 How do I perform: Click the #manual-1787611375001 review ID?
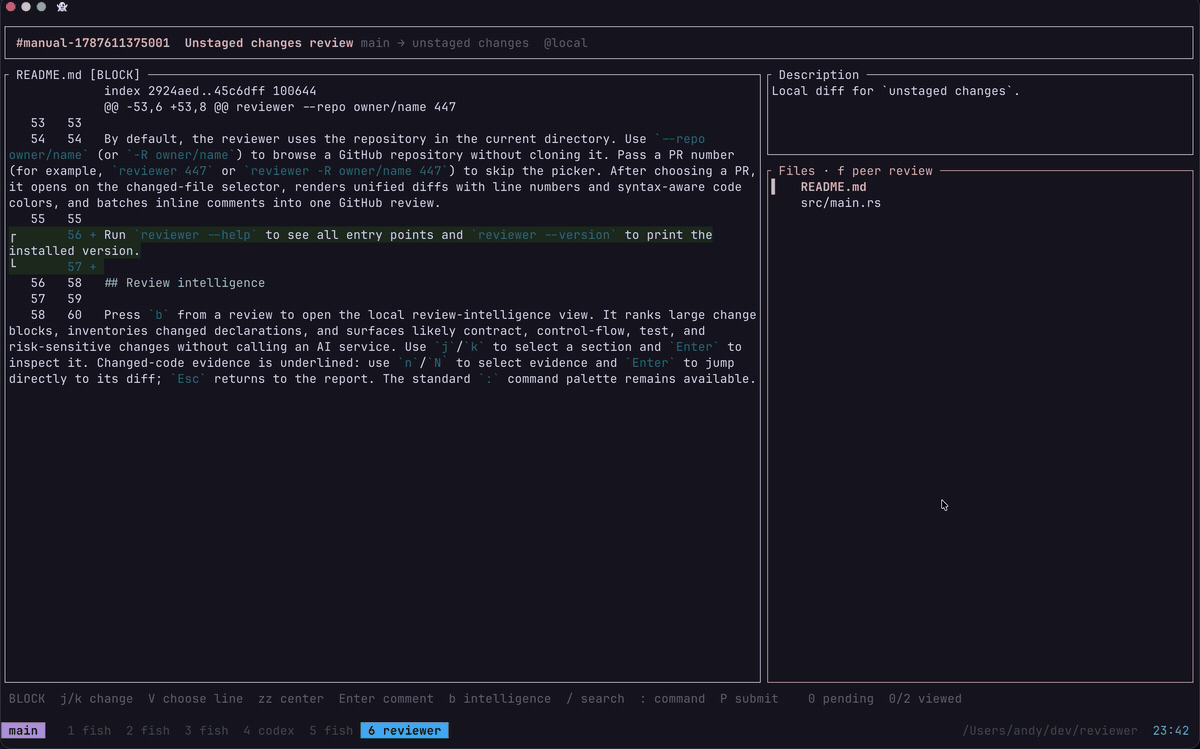click(x=93, y=43)
